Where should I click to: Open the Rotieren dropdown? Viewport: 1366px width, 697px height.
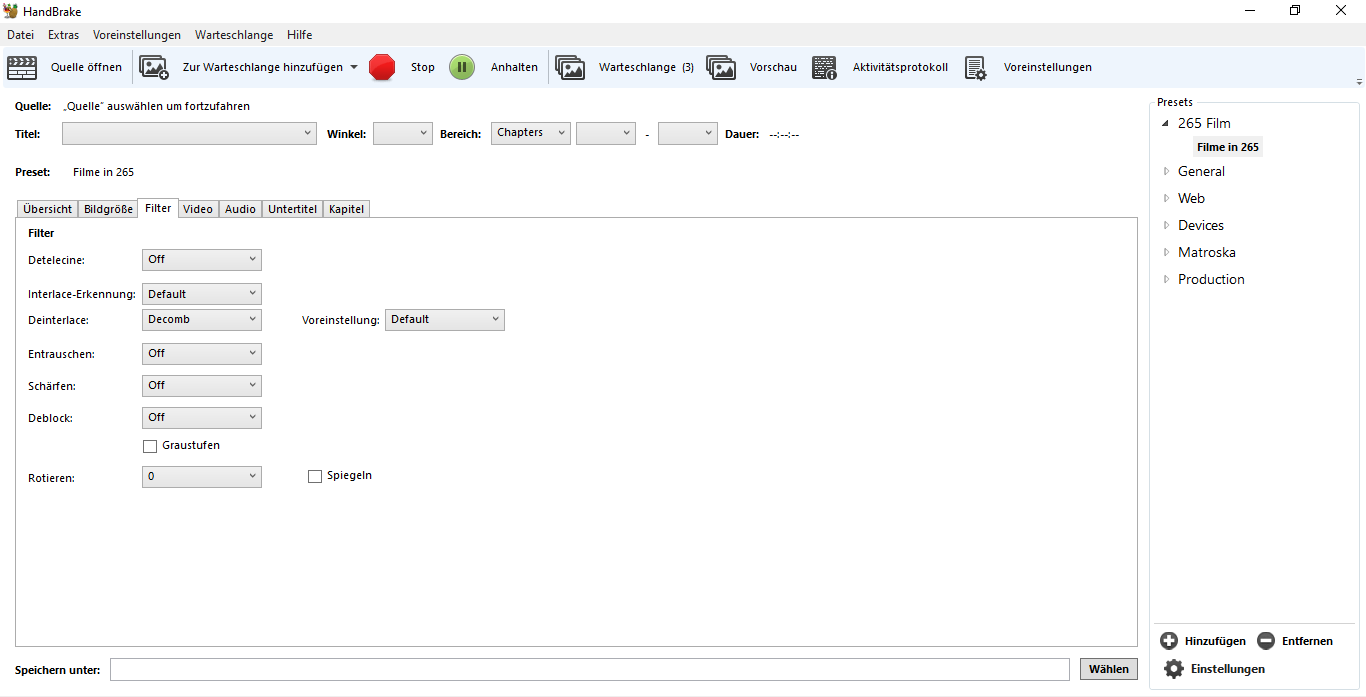[x=201, y=477]
